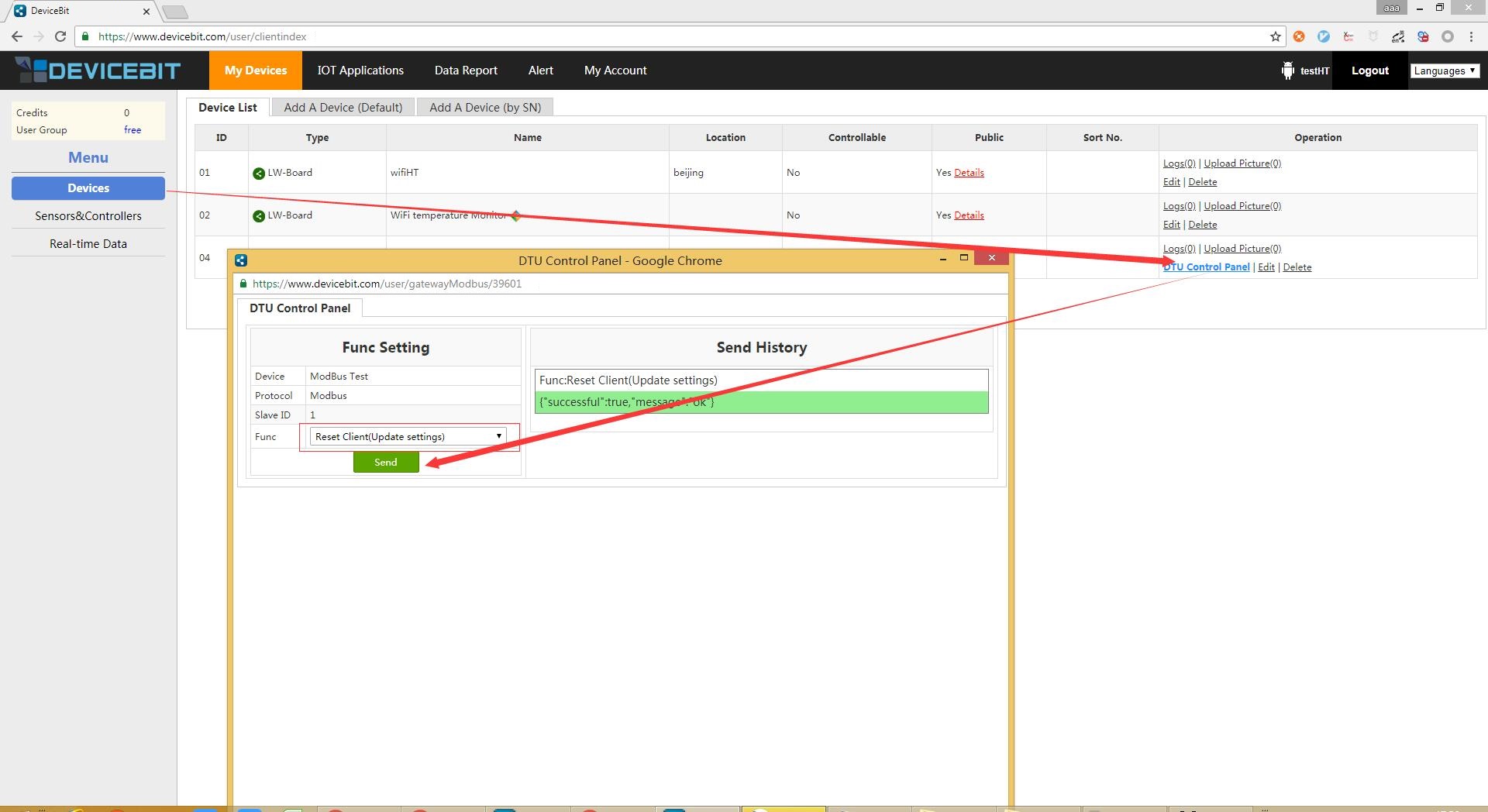
Task: Open Details link for wifiHT
Action: (969, 173)
